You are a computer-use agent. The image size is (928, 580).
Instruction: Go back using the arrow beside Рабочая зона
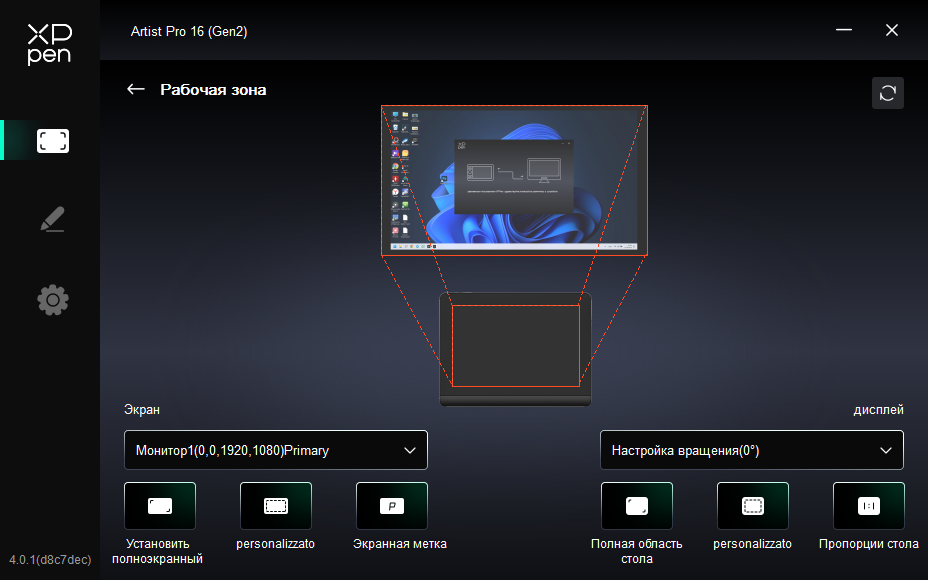coord(136,89)
